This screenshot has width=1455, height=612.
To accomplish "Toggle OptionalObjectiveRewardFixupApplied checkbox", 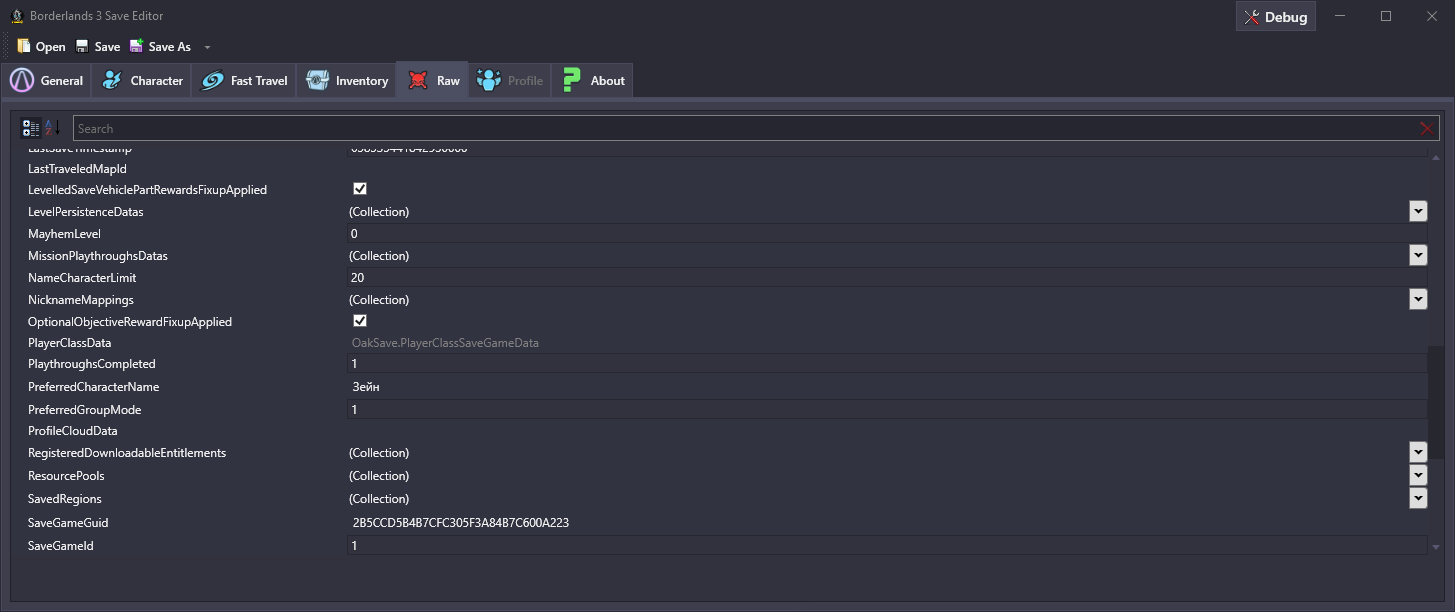I will click(360, 321).
